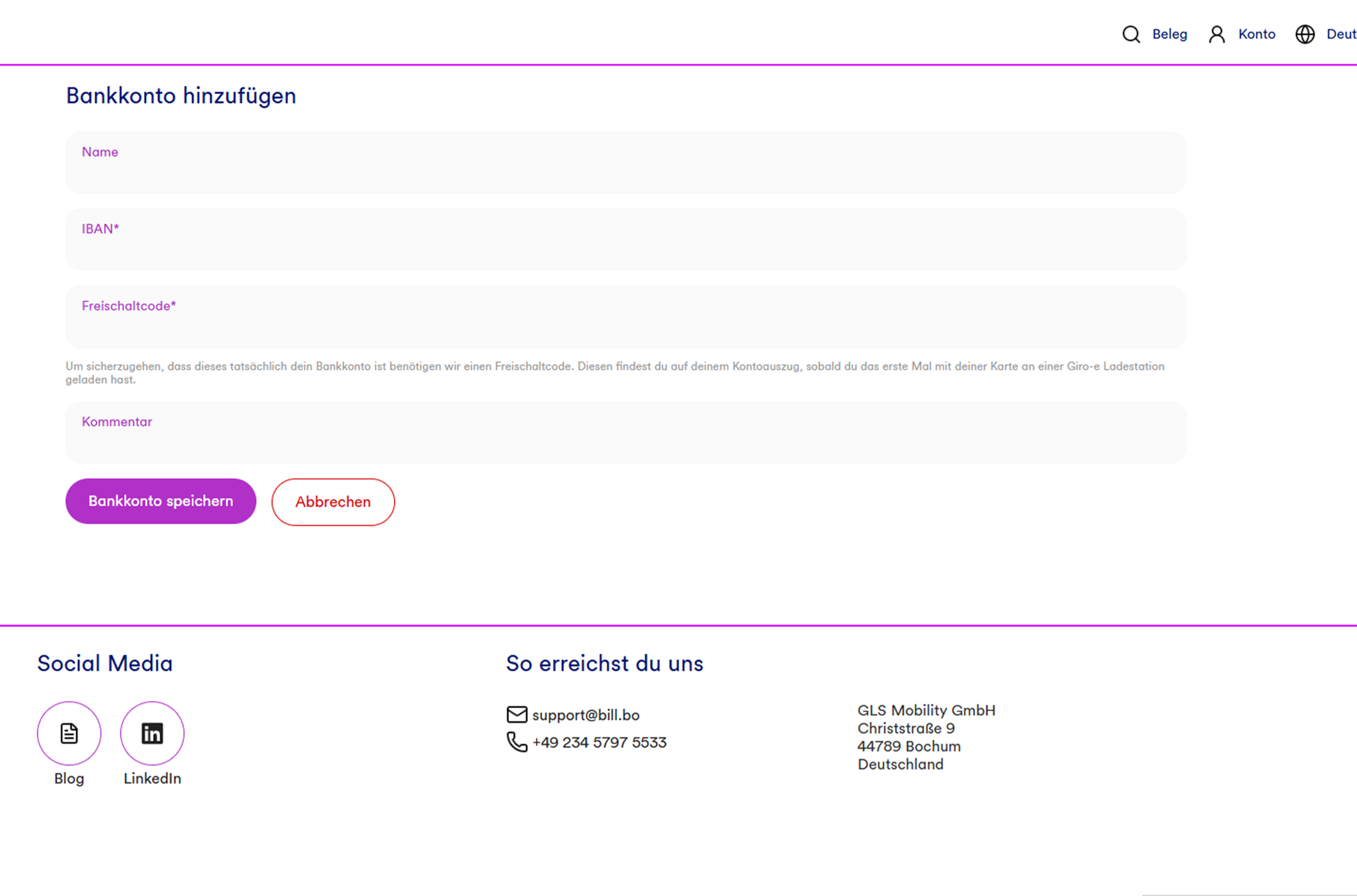Open the Beleg menu item

pyautogui.click(x=1170, y=34)
